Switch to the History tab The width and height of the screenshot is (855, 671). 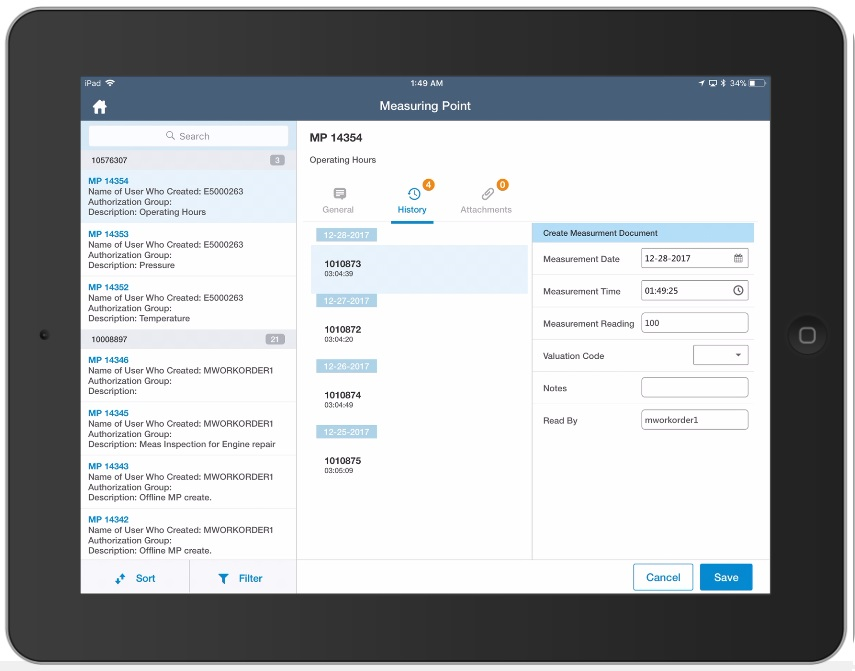[412, 200]
